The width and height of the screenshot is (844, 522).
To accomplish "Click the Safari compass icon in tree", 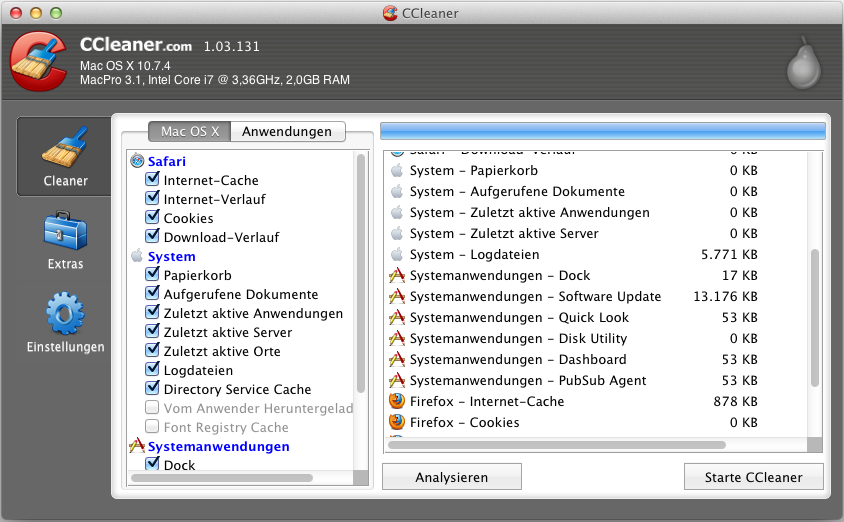I will (137, 160).
